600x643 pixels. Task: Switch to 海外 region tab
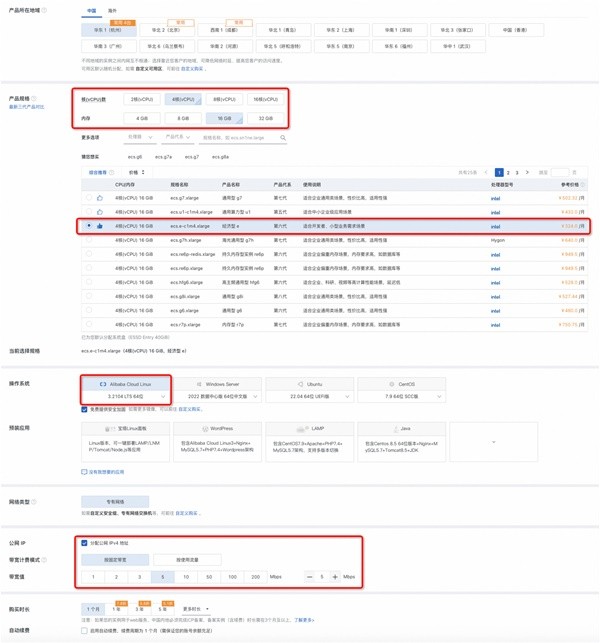pyautogui.click(x=111, y=11)
